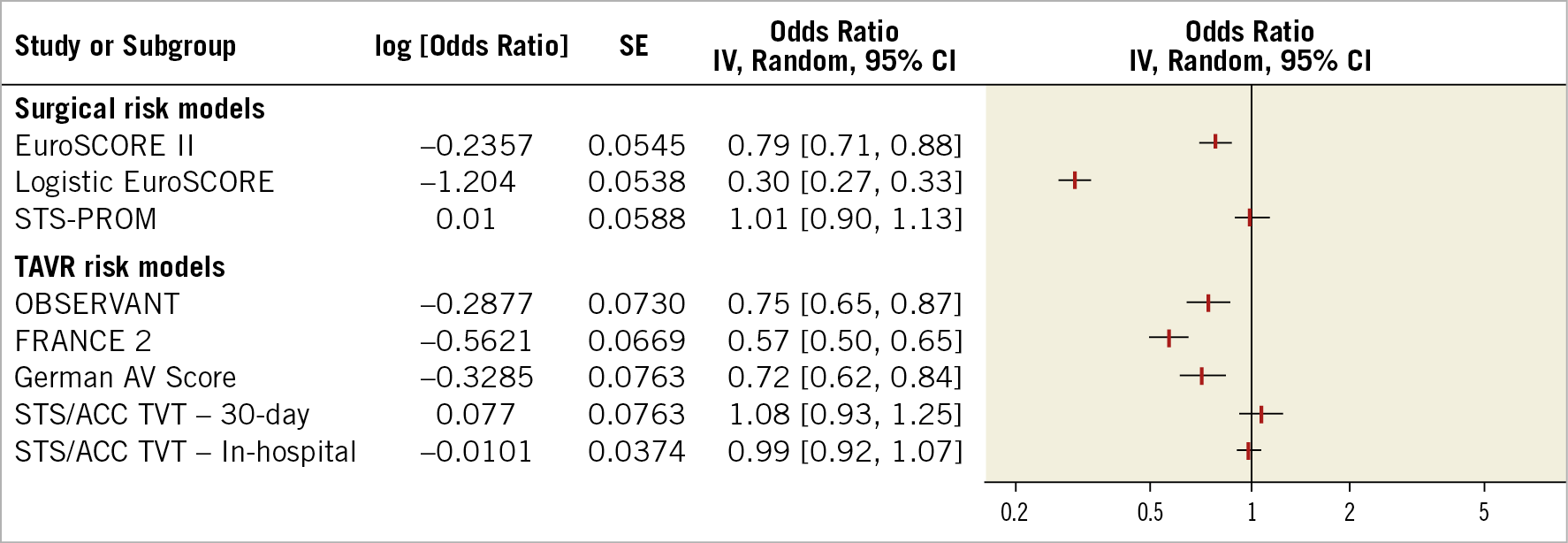Image resolution: width=1568 pixels, height=543 pixels.
Task: Click the TAVR risk models subgroup heading
Action: (120, 267)
